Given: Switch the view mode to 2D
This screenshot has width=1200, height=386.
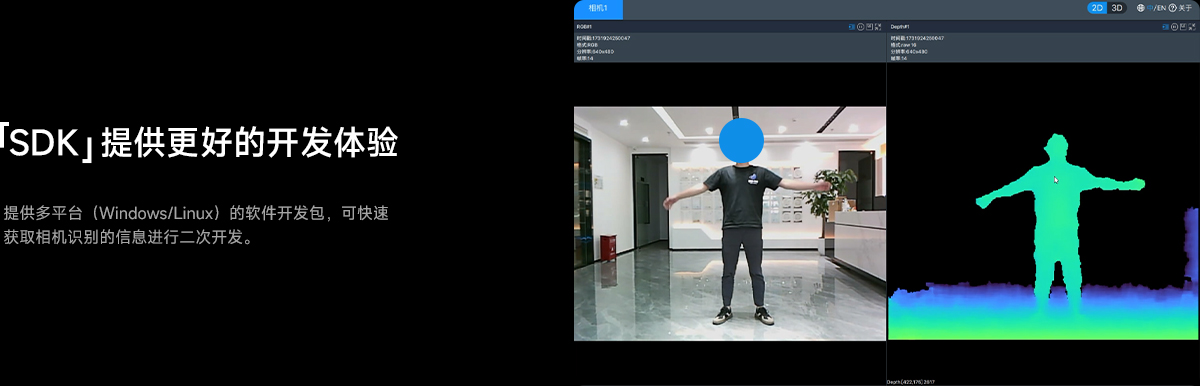Looking at the screenshot, I should (x=1097, y=8).
